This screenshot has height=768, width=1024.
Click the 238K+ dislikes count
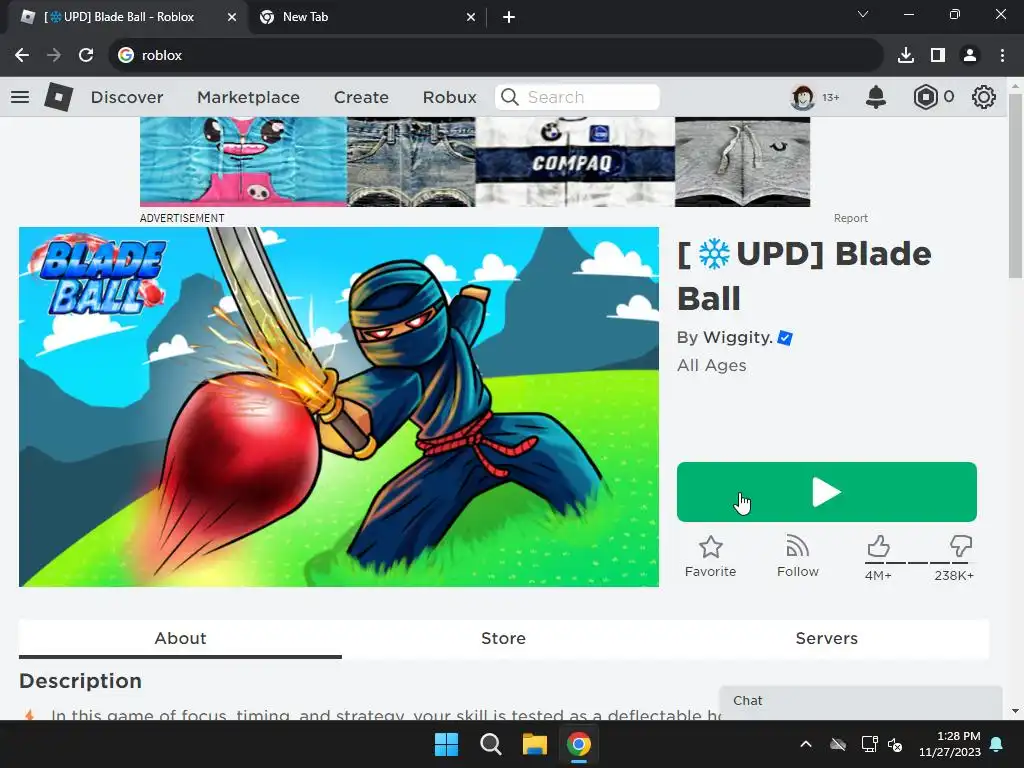pos(954,575)
